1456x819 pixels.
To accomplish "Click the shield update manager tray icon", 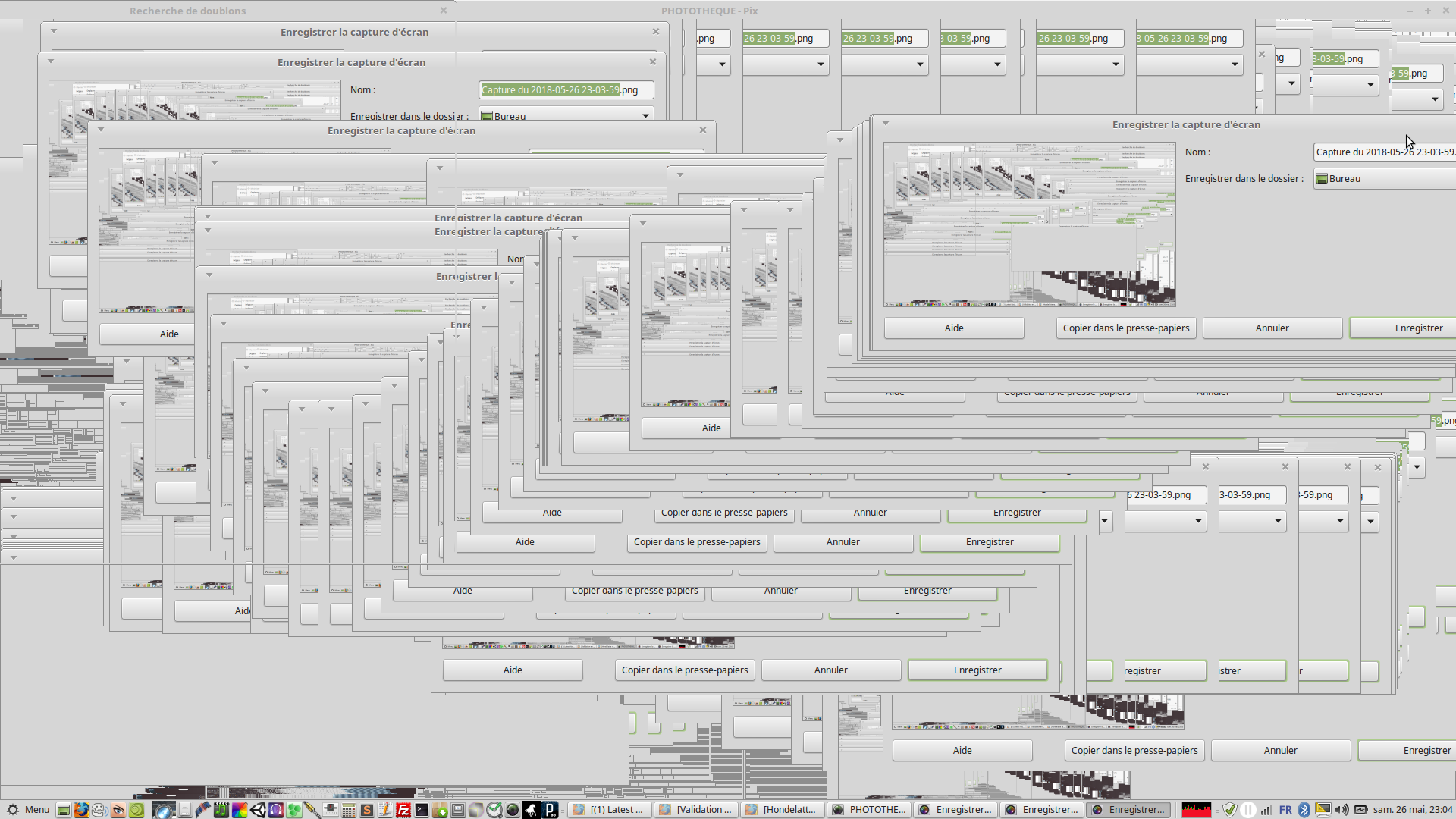I will [x=1230, y=810].
